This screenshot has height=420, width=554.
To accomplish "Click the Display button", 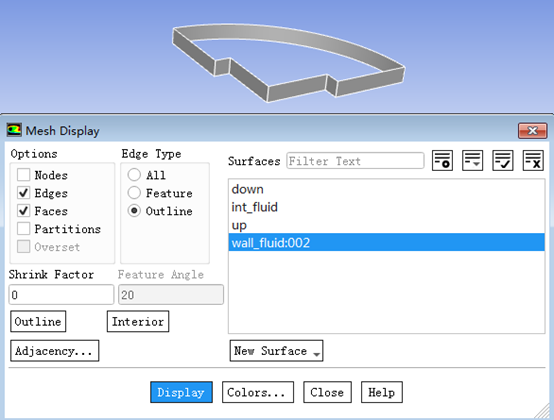I will point(181,392).
